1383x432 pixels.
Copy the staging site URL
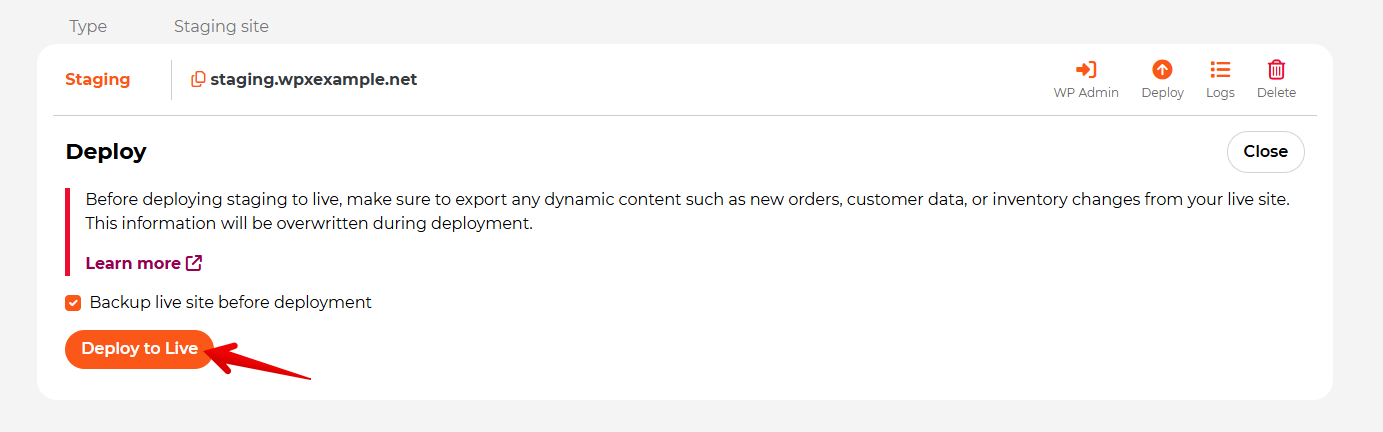pos(198,79)
